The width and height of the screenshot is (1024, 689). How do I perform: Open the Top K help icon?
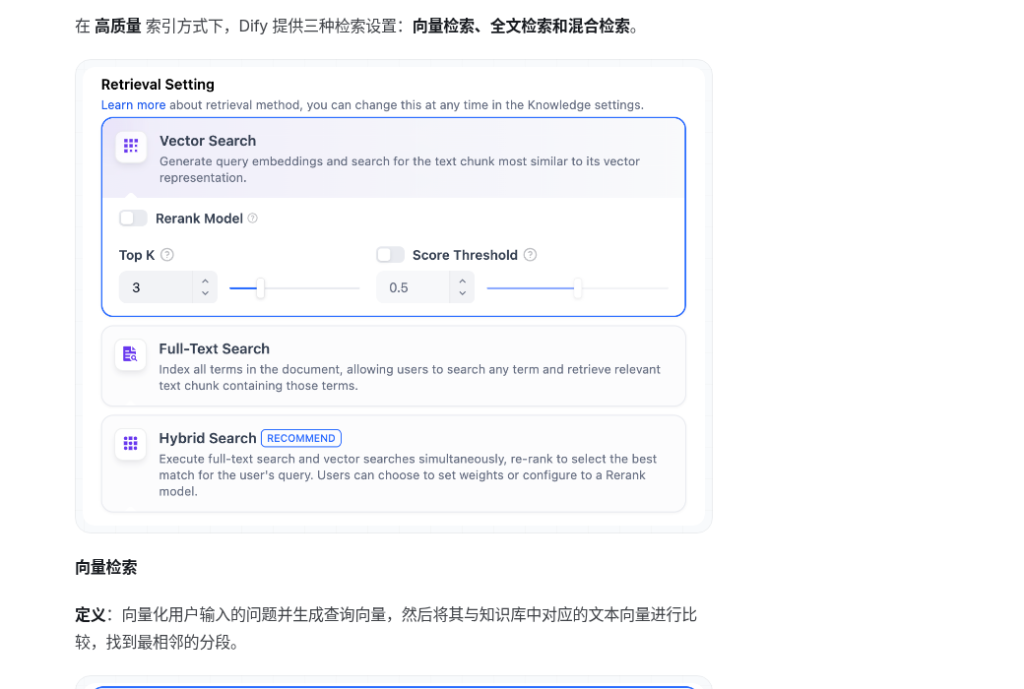pyautogui.click(x=167, y=255)
